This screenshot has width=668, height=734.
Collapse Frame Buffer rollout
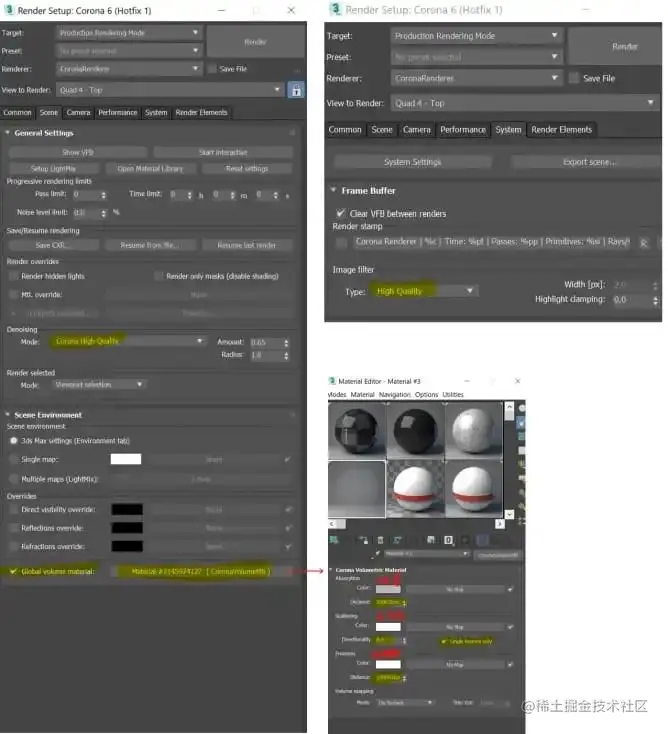tap(333, 191)
